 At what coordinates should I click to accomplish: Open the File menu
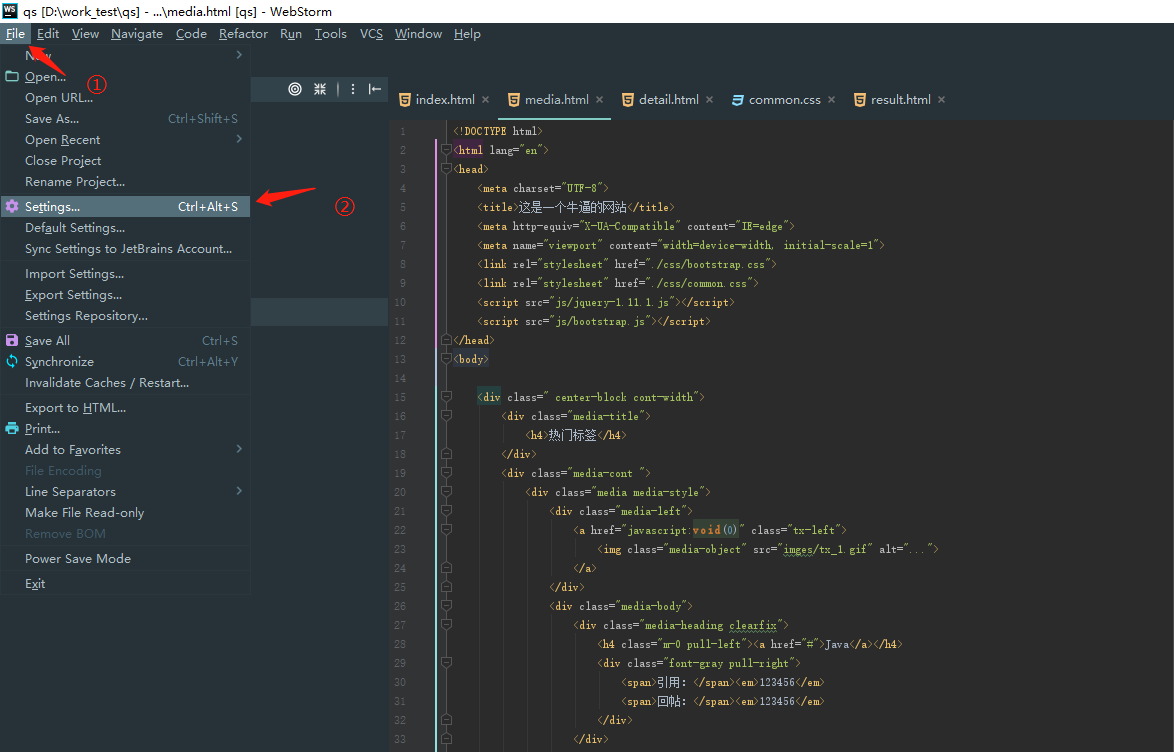pyautogui.click(x=15, y=34)
